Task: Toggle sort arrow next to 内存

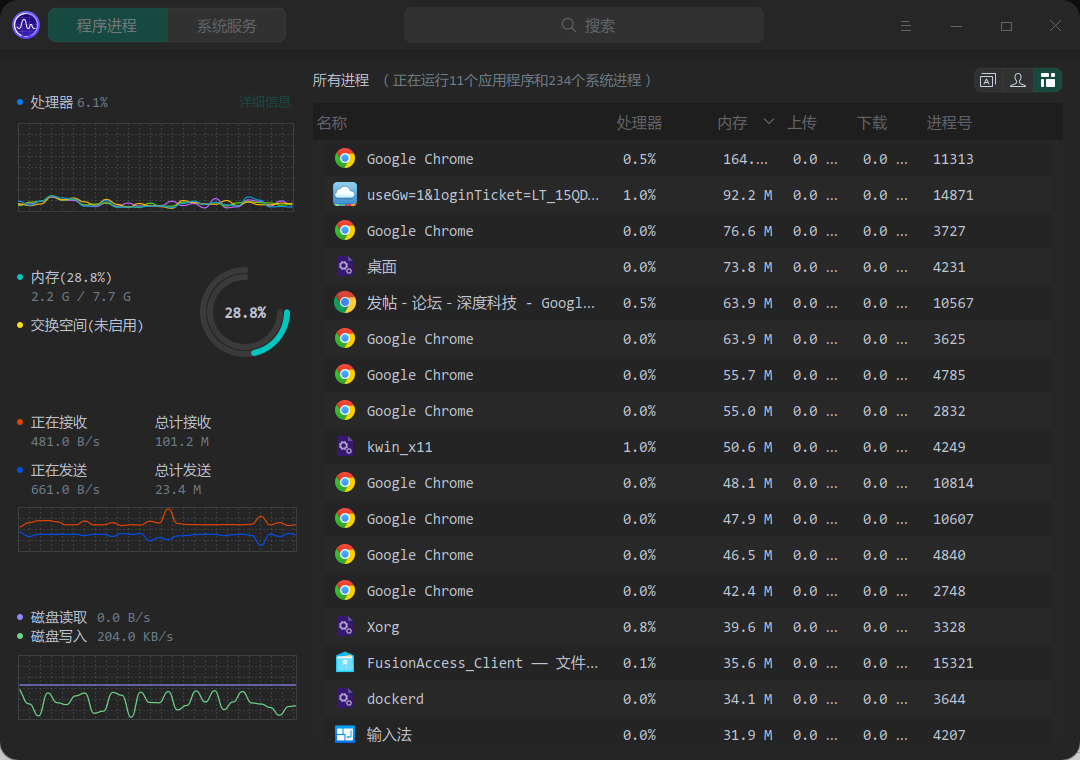Action: [769, 122]
